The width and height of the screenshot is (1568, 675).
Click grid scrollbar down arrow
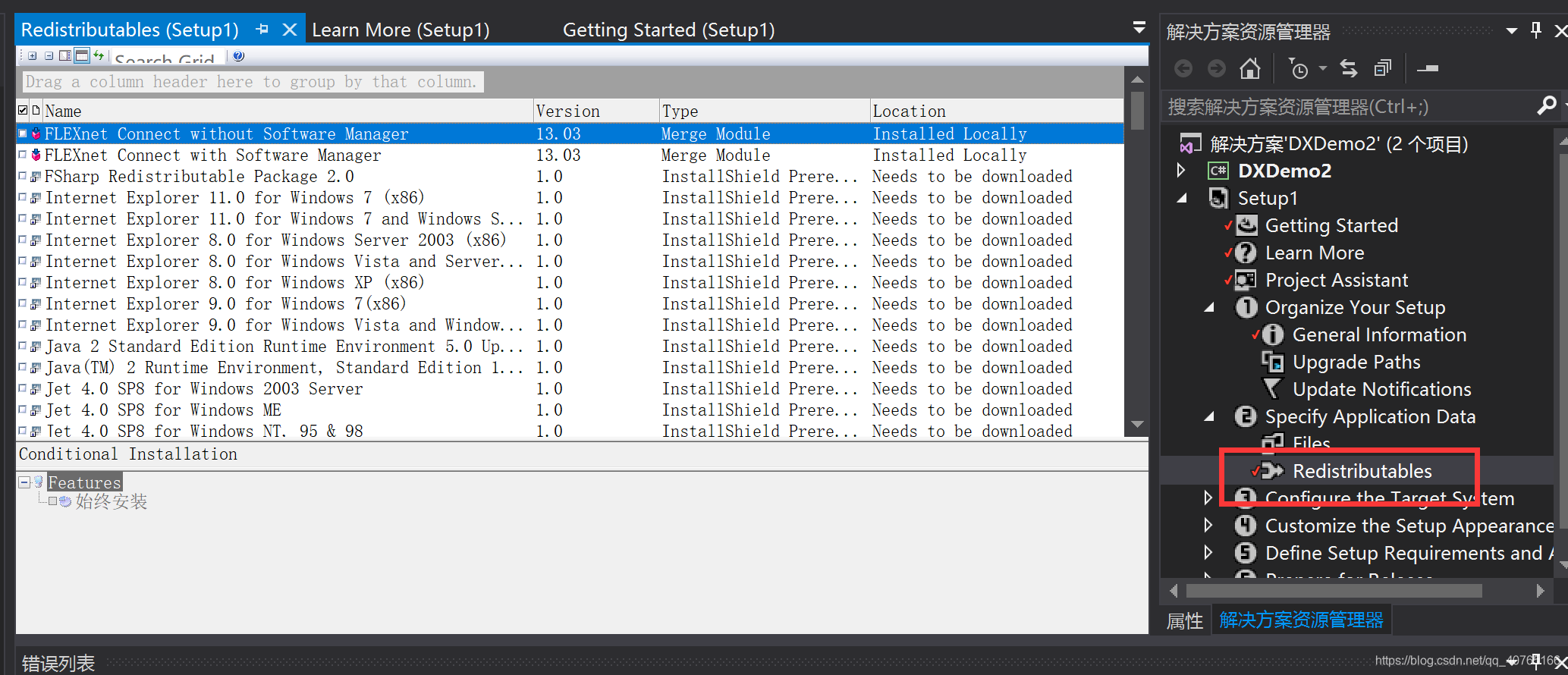(1136, 424)
